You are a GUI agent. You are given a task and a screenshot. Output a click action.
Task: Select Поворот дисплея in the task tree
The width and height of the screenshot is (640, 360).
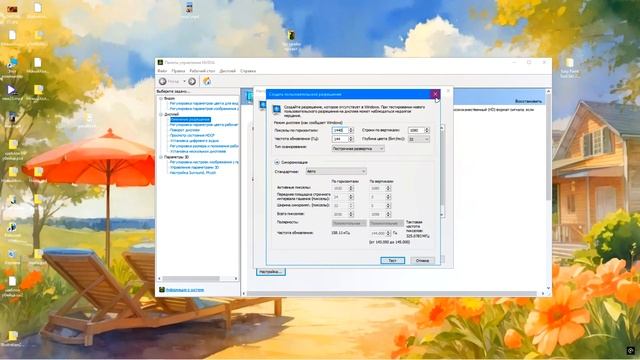[185, 130]
